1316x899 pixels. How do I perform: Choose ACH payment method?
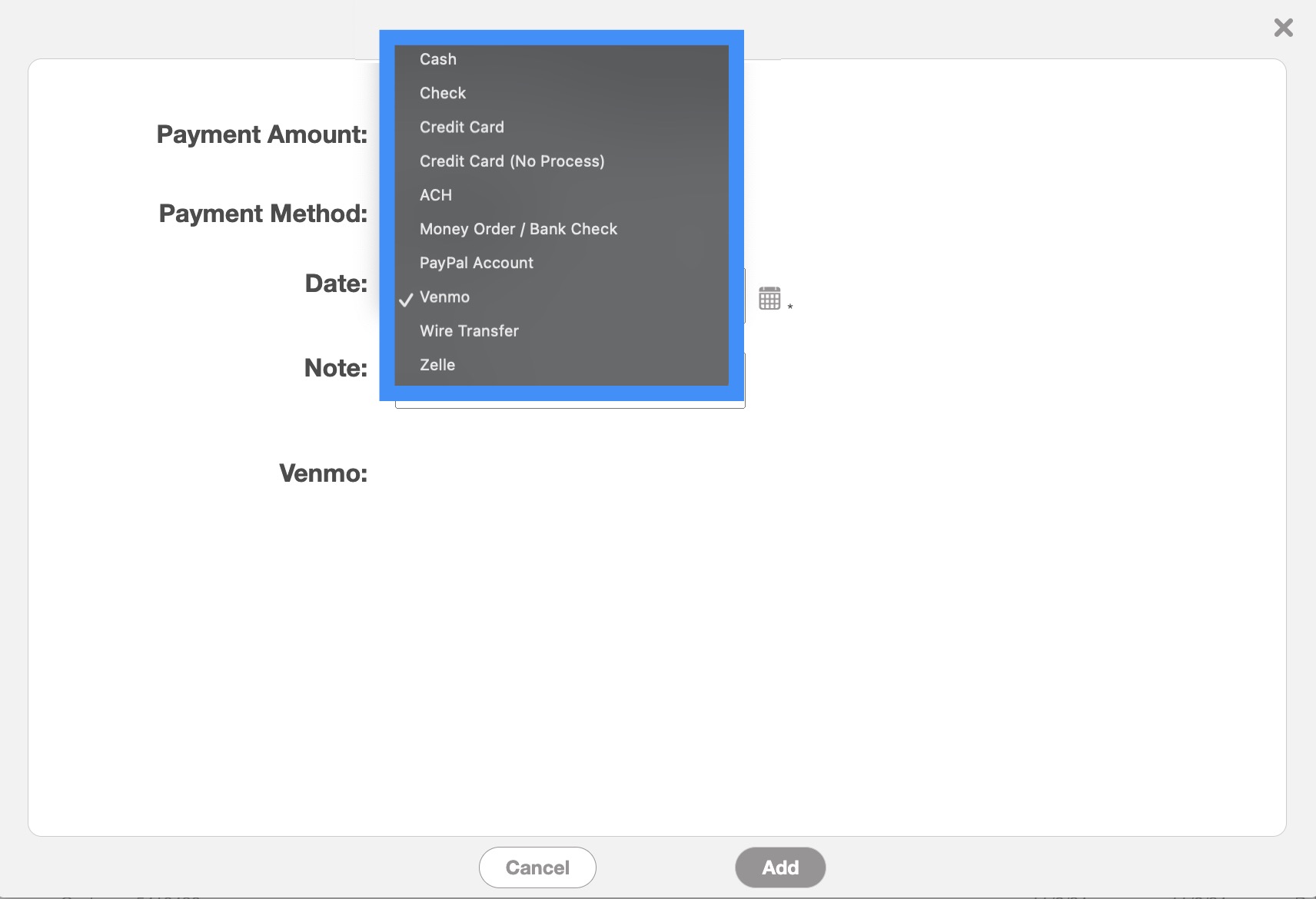436,195
